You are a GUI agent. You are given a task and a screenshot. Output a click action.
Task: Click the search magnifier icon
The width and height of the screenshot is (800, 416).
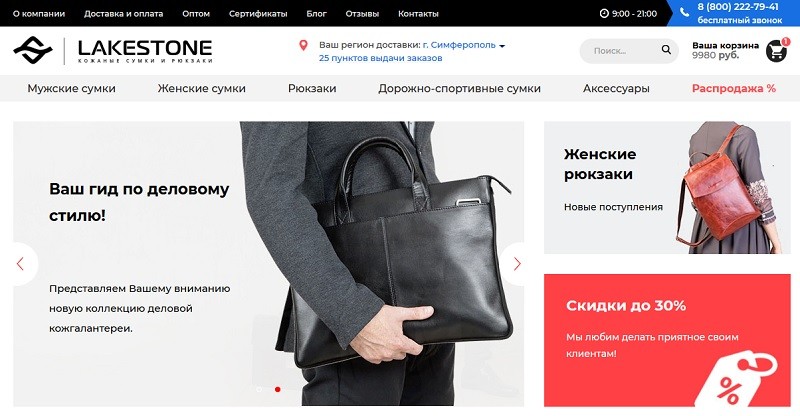point(666,50)
